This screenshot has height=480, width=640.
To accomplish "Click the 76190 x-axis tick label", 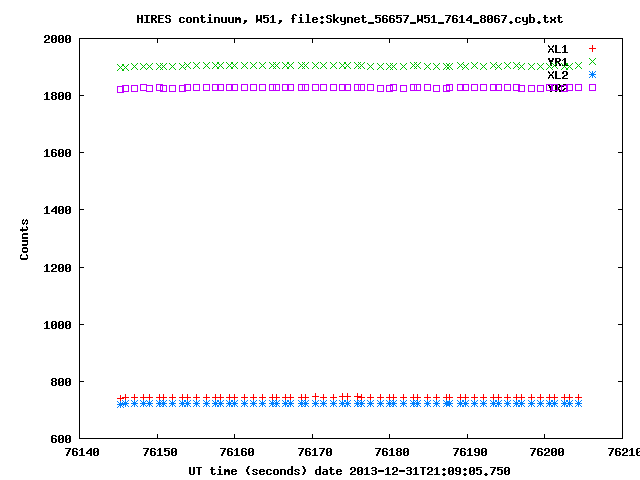I will coord(470,452).
